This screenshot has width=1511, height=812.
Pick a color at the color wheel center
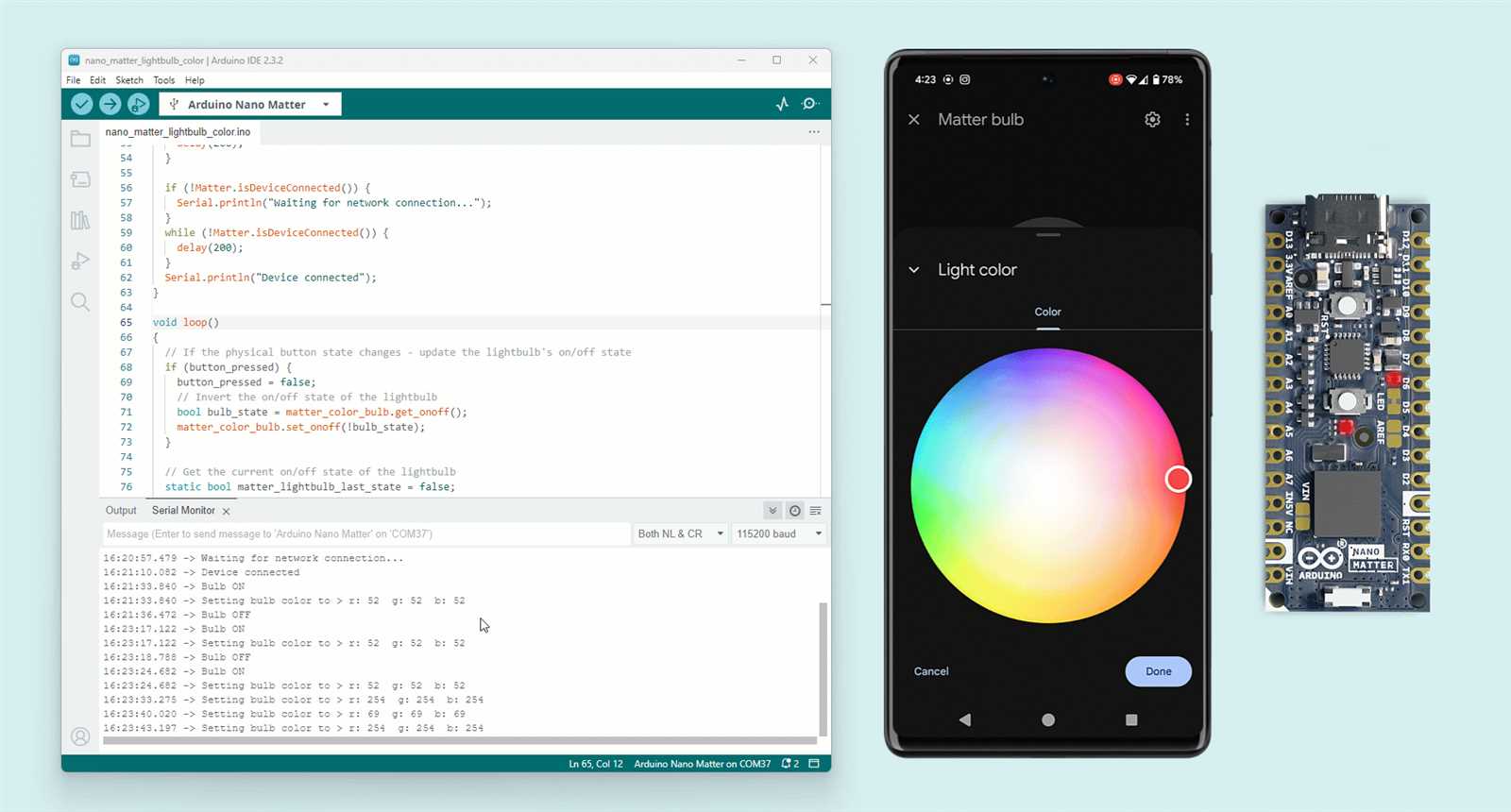[x=1048, y=485]
